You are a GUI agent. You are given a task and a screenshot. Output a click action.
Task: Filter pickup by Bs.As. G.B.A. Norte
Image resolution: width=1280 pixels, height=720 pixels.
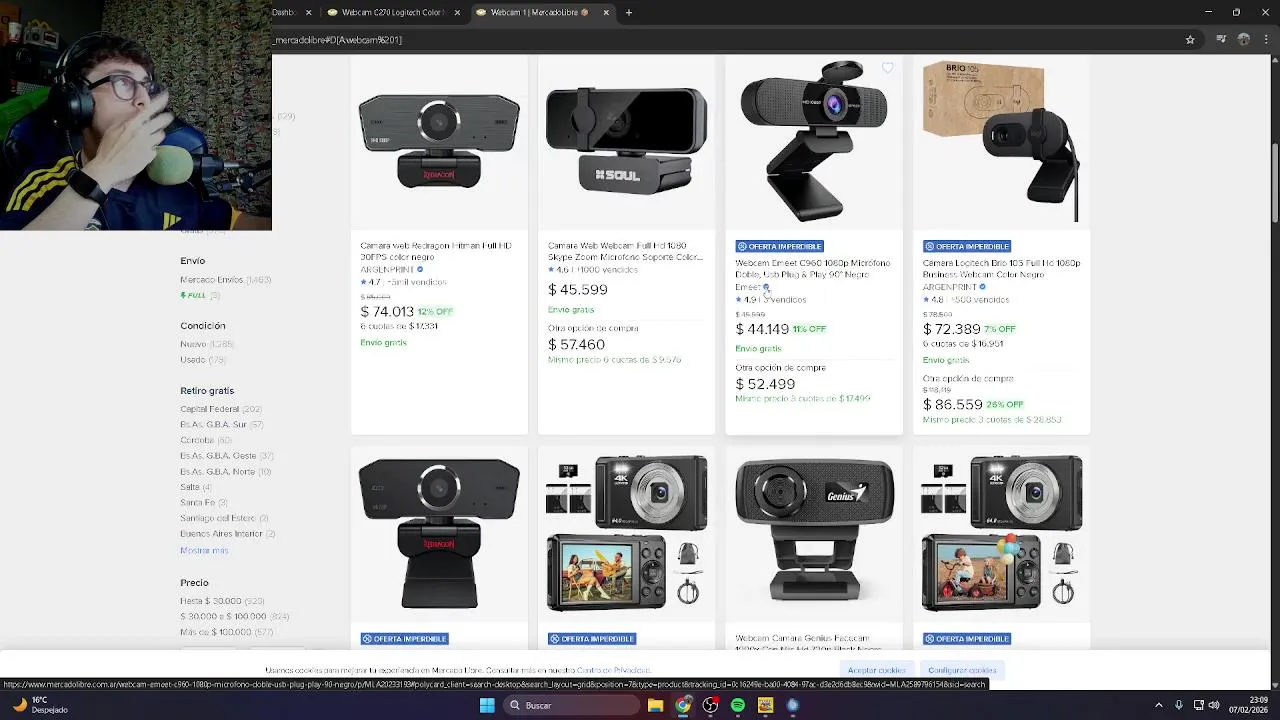click(225, 471)
